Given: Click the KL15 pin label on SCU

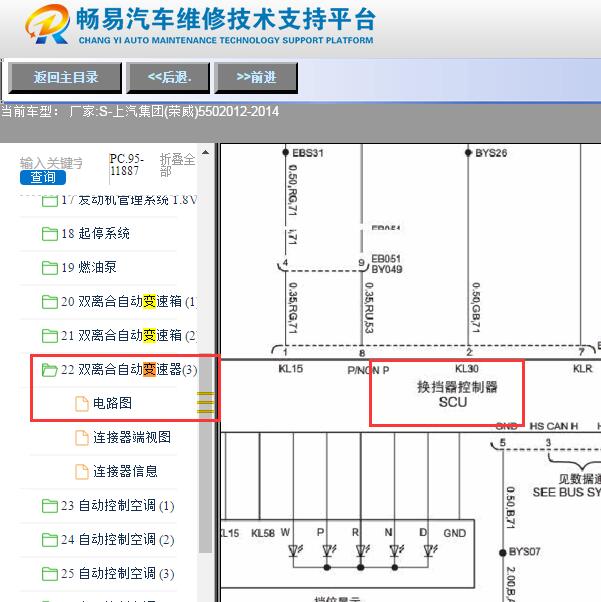Looking at the screenshot, I should (290, 369).
